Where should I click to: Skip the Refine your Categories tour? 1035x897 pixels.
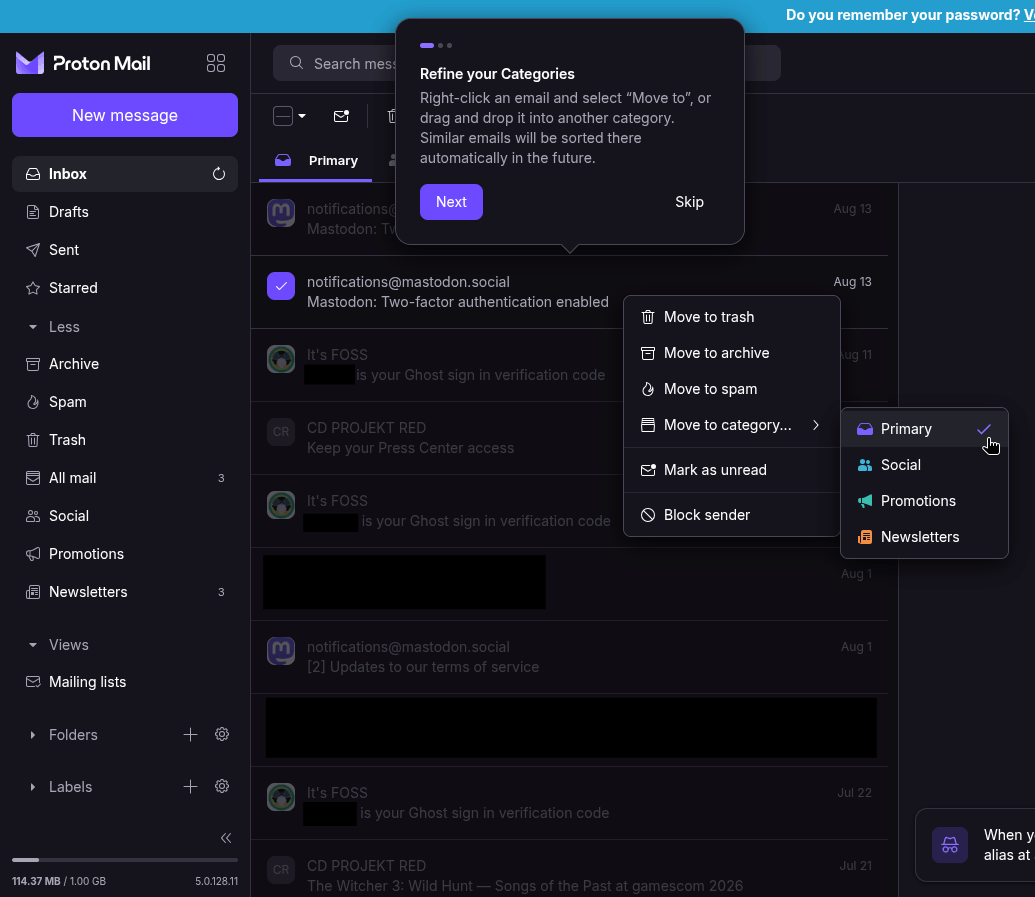click(x=689, y=202)
